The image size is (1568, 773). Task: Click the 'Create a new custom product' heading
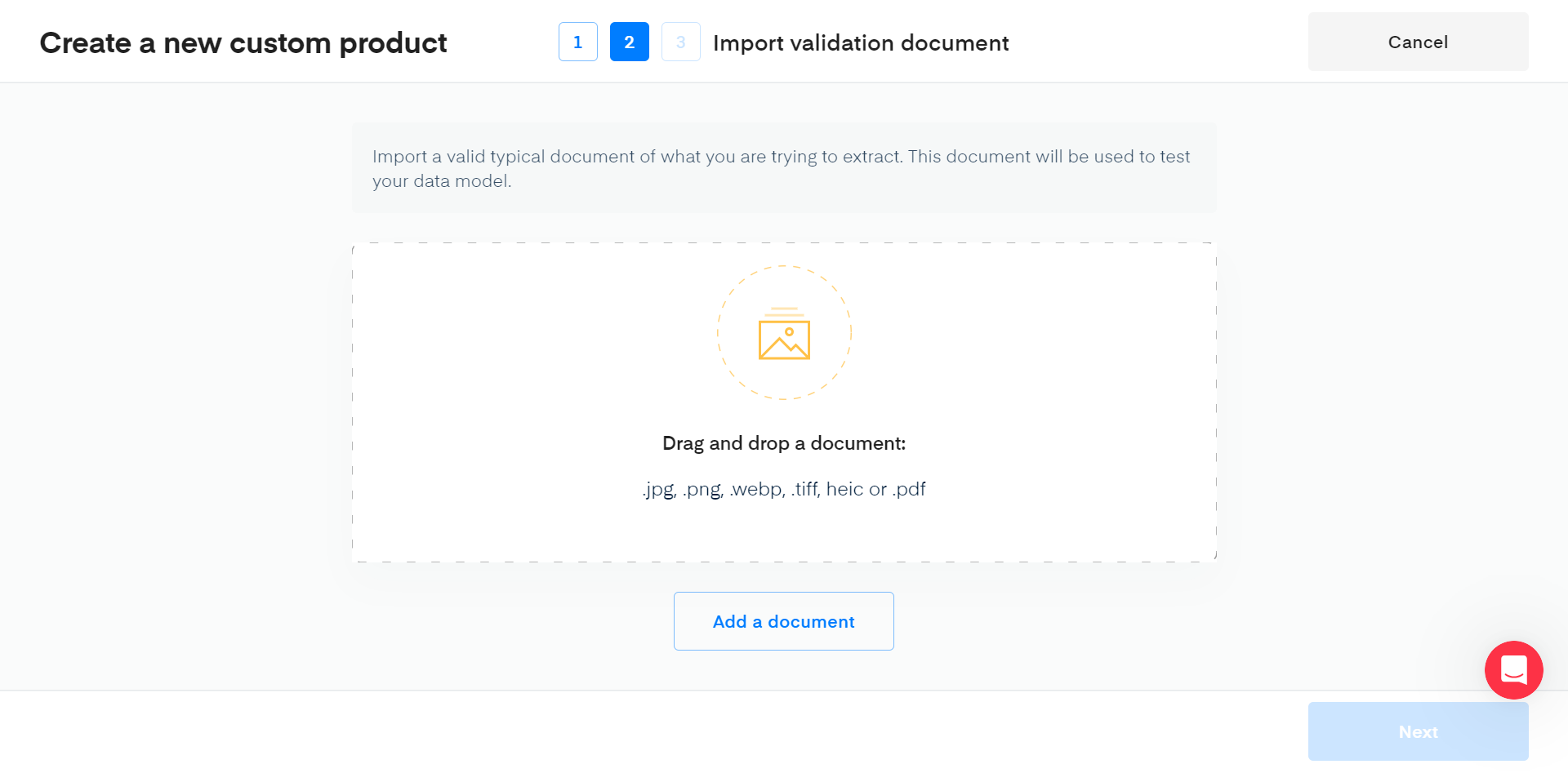pos(243,42)
